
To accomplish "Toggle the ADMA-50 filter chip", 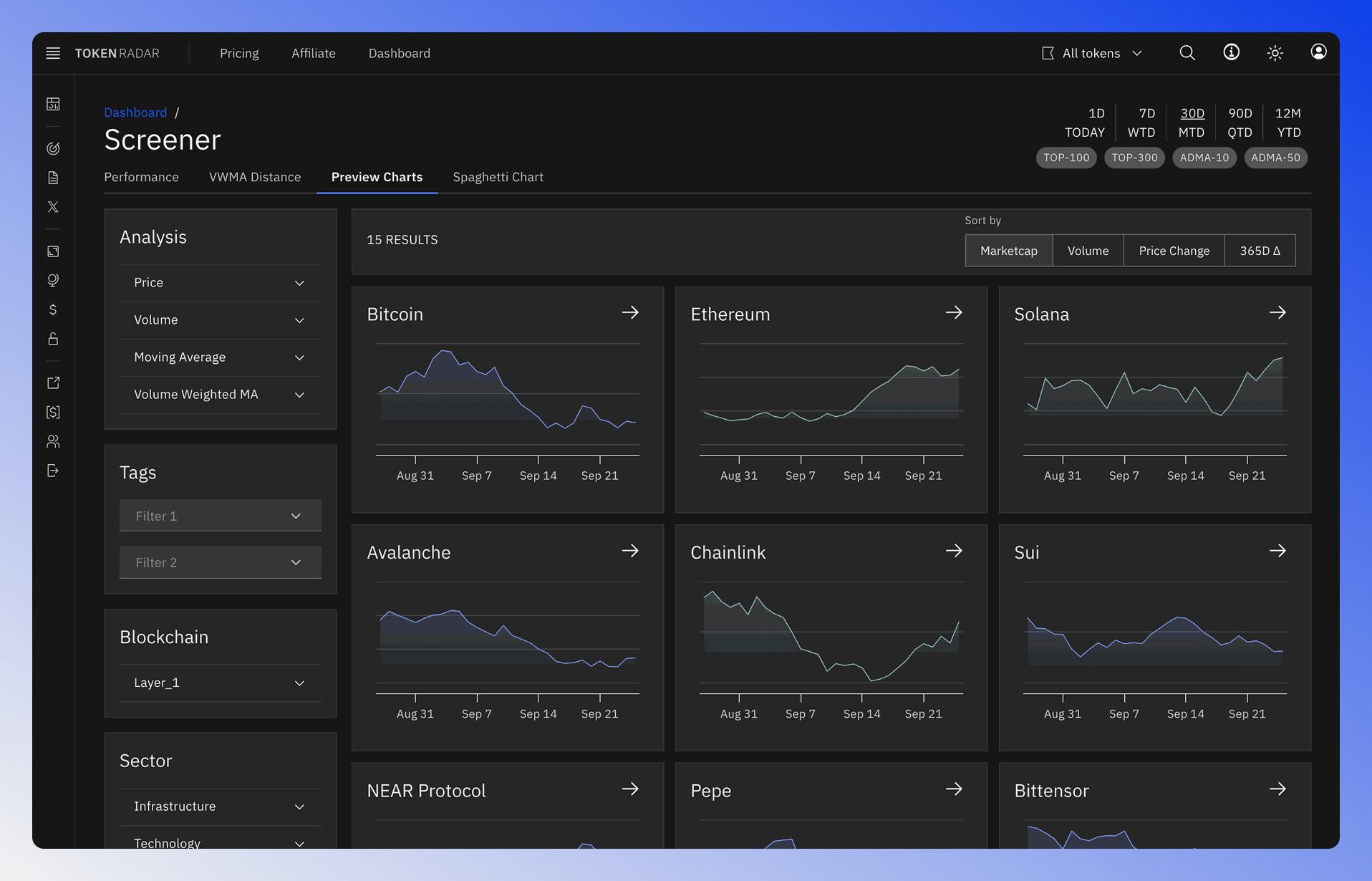I will click(1276, 158).
